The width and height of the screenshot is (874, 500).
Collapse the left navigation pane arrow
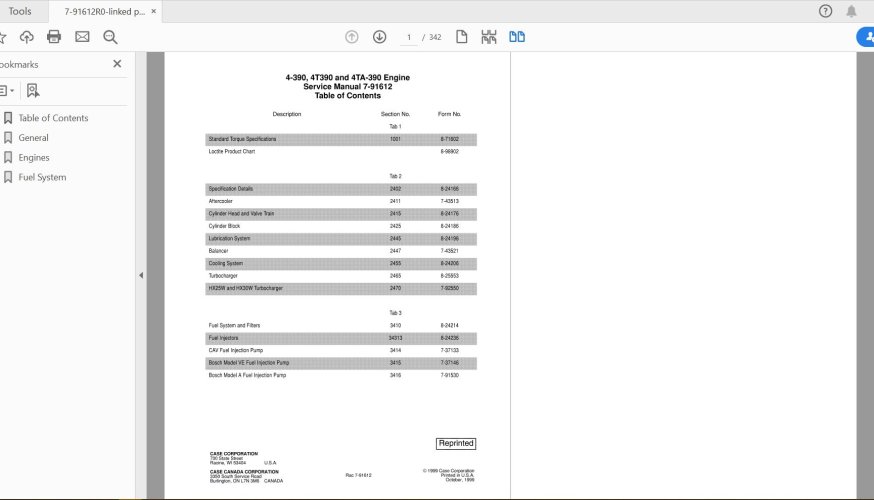click(x=140, y=275)
